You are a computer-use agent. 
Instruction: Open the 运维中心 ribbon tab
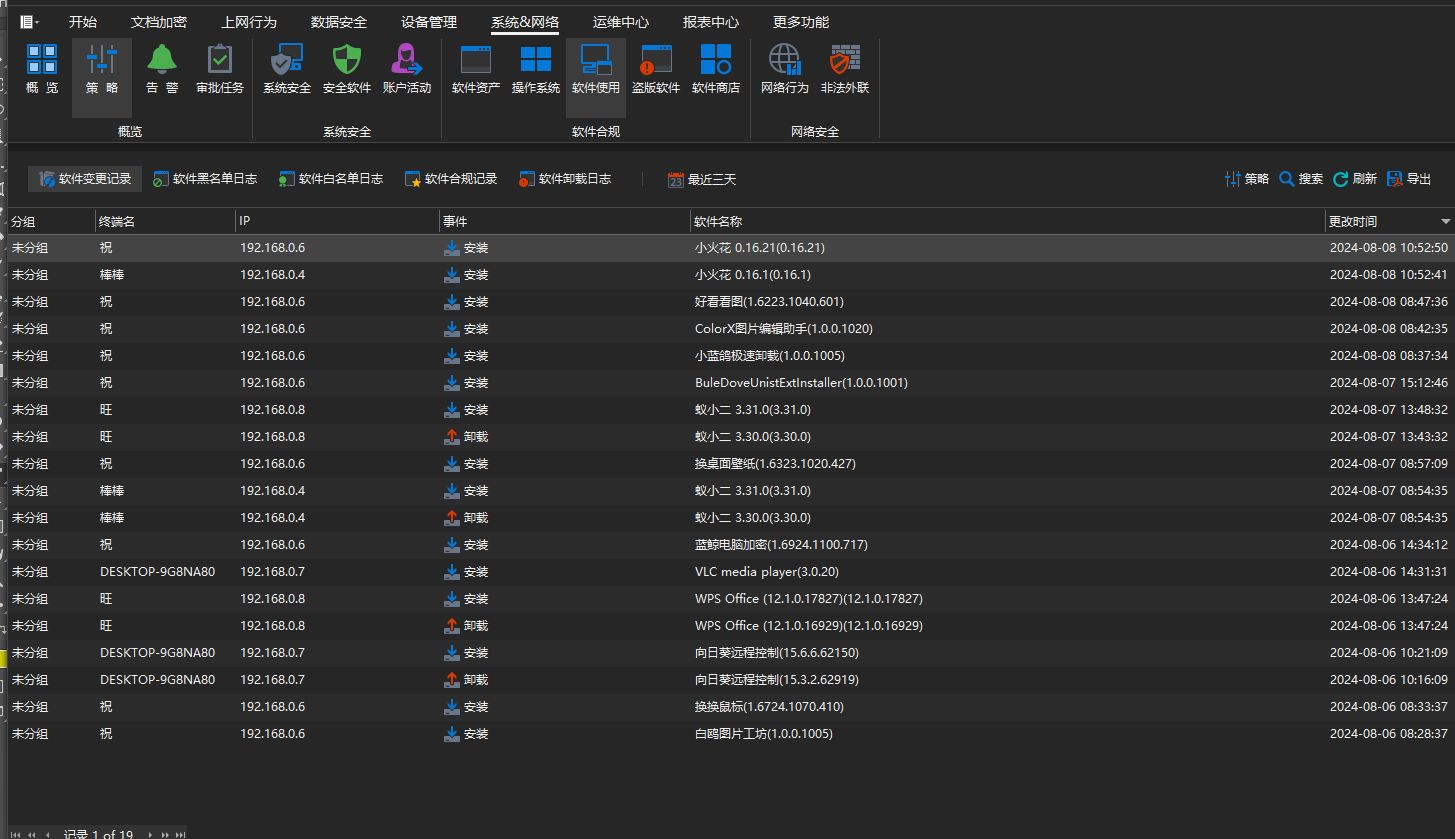620,22
